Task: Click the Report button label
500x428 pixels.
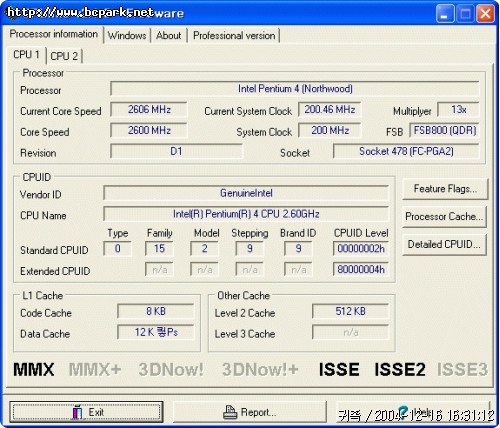Action: [258, 413]
